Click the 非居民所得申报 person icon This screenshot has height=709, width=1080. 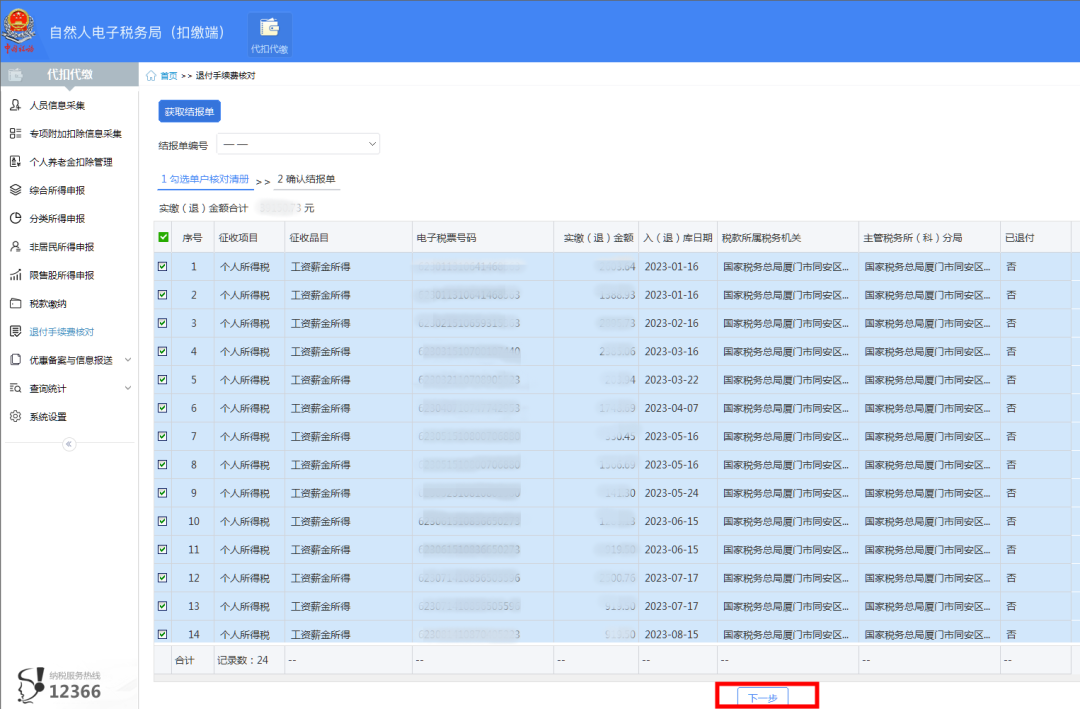15,246
